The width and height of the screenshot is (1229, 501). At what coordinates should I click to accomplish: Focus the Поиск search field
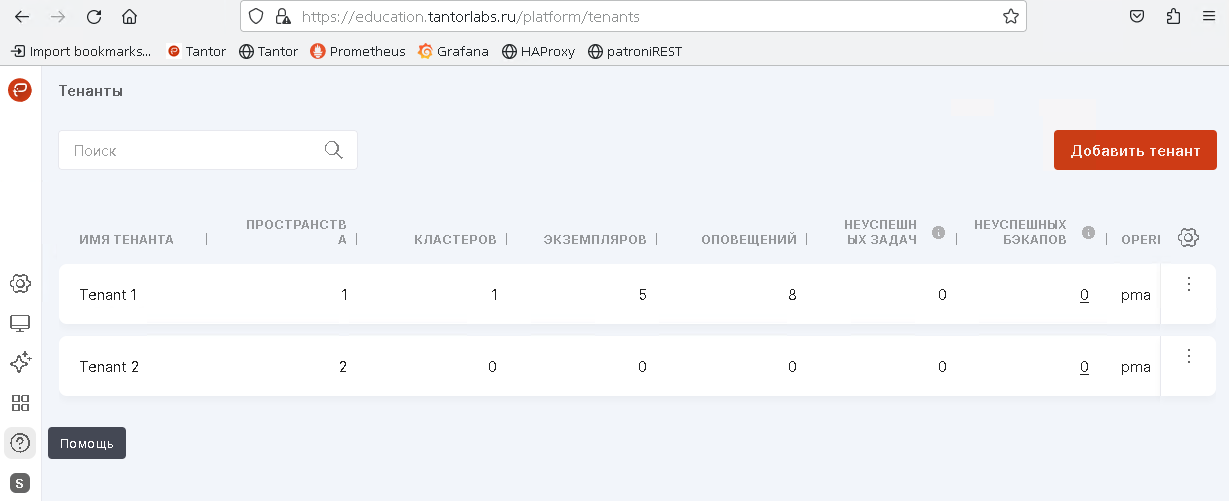[190, 150]
